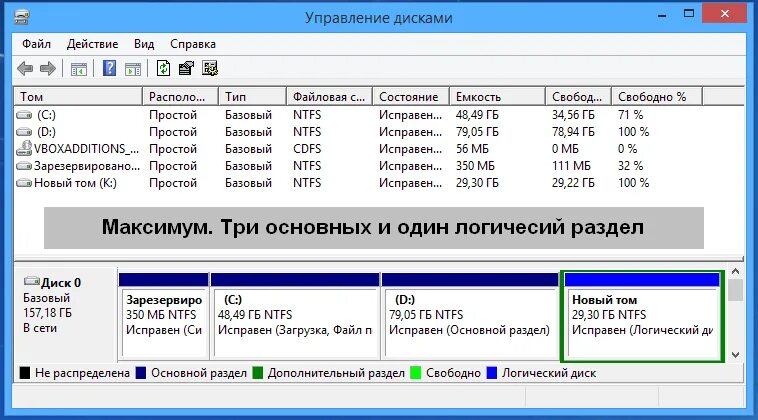Click the black Не распределена legend swatch
Viewport: 758px width, 420px height.
25,373
